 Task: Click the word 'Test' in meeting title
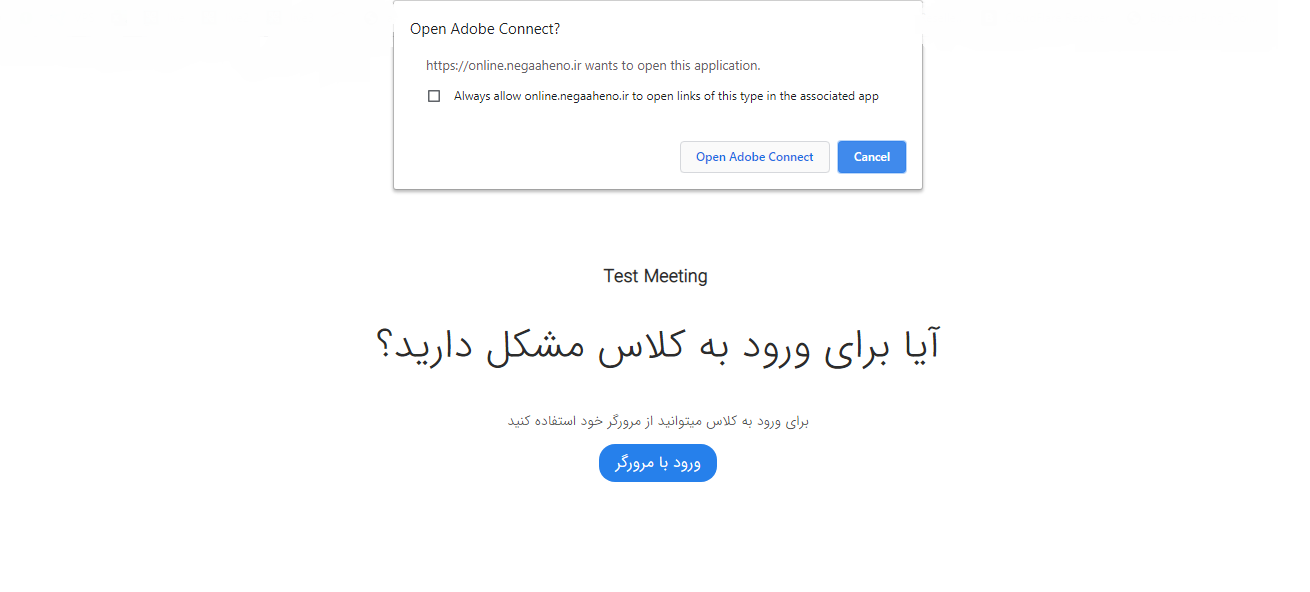pyautogui.click(x=620, y=276)
